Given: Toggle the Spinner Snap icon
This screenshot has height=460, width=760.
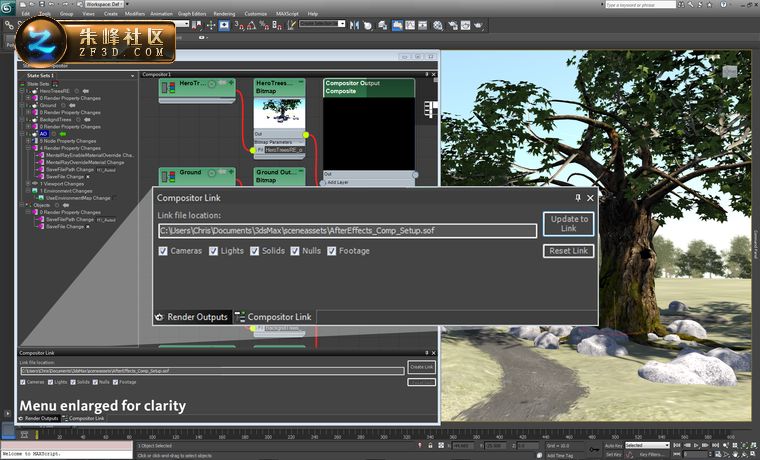Looking at the screenshot, I should click(x=277, y=25).
